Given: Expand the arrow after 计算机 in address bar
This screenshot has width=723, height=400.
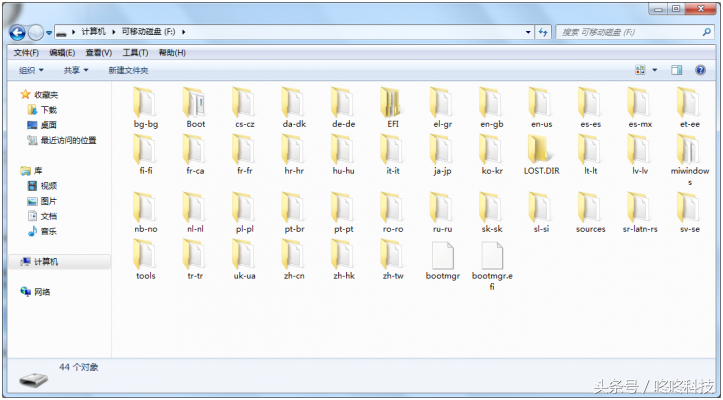Looking at the screenshot, I should point(113,32).
